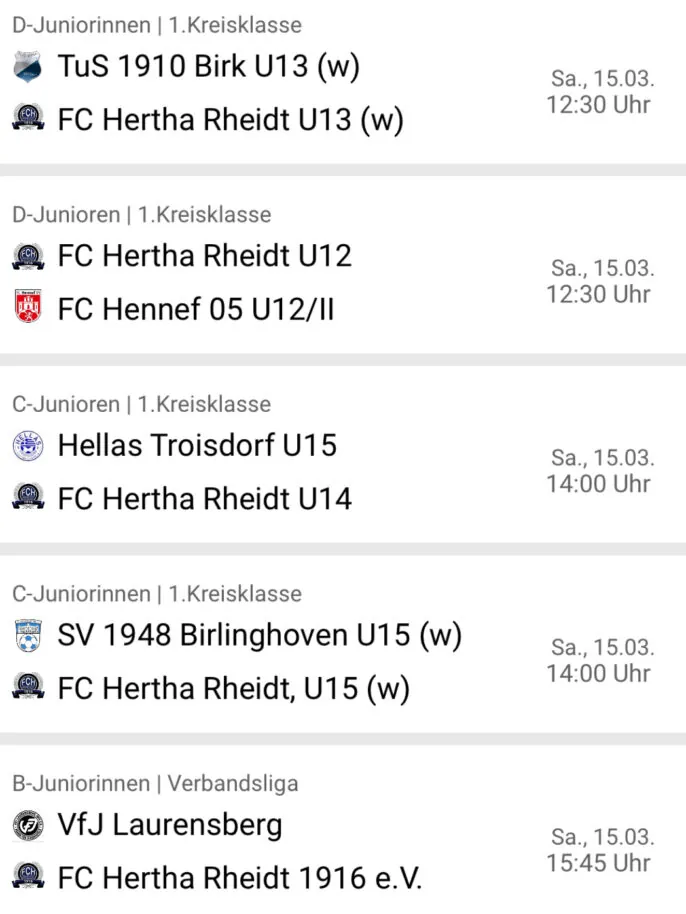Click the VfJ Laurensberg club crest
Viewport: 686px width, 914px height.
pos(28,825)
